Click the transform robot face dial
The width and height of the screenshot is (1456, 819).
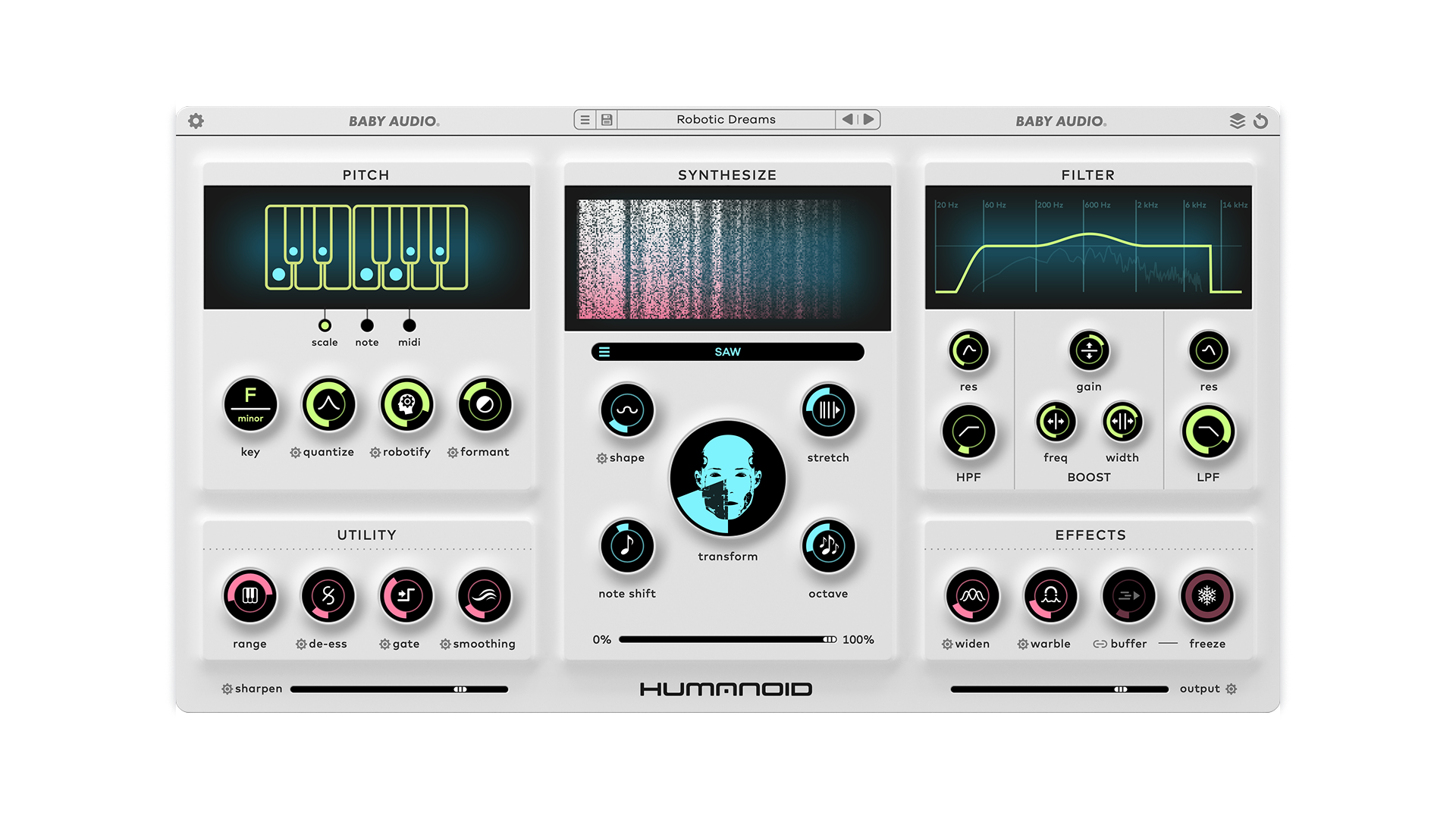tap(727, 479)
